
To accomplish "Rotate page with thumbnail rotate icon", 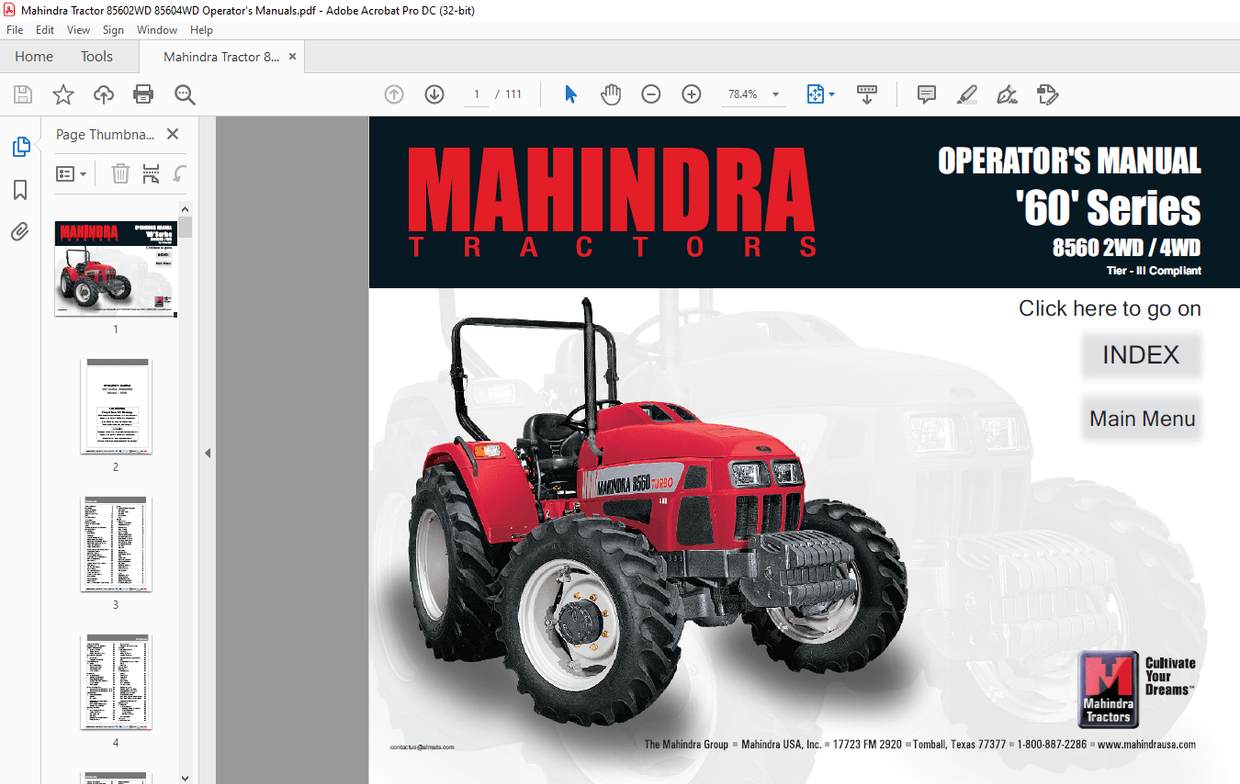I will 180,173.
